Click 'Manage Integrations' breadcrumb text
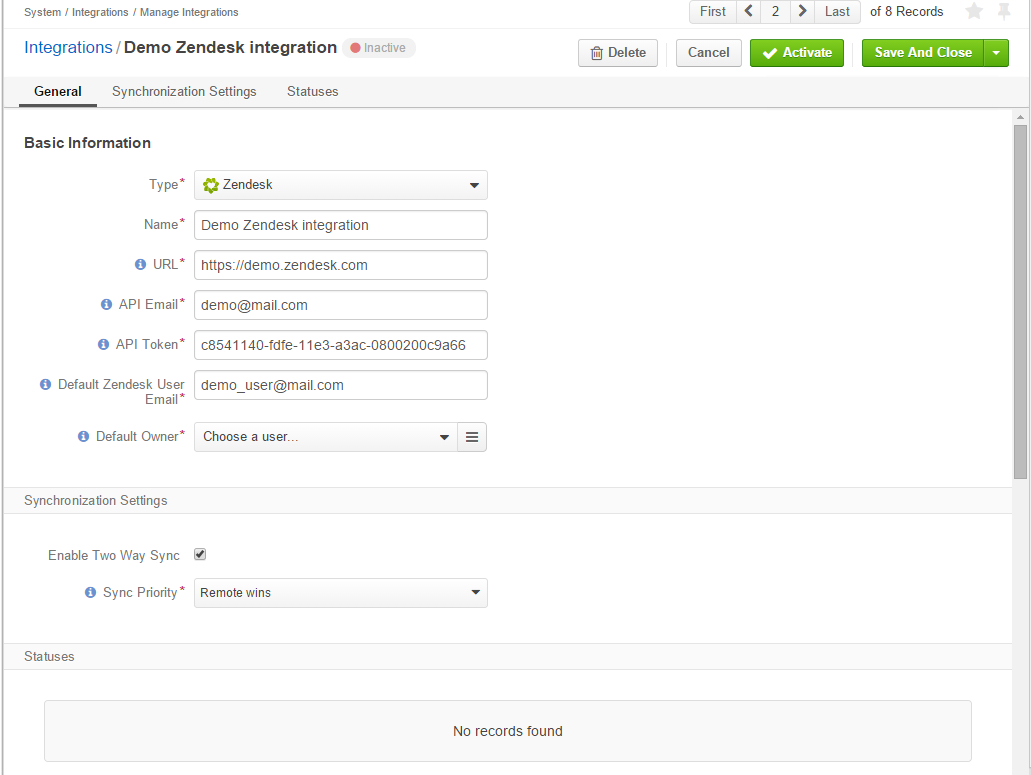 click(189, 12)
